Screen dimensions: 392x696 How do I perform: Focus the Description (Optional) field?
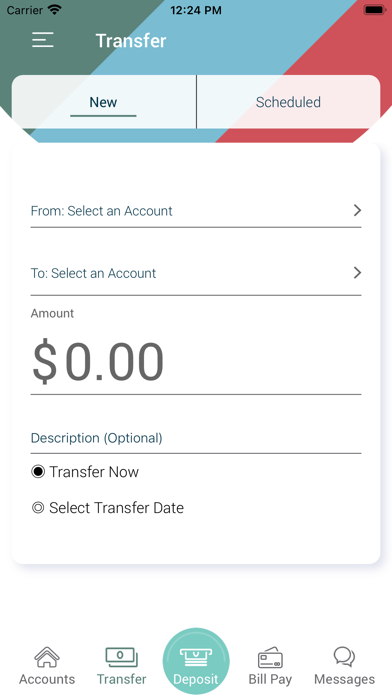196,438
